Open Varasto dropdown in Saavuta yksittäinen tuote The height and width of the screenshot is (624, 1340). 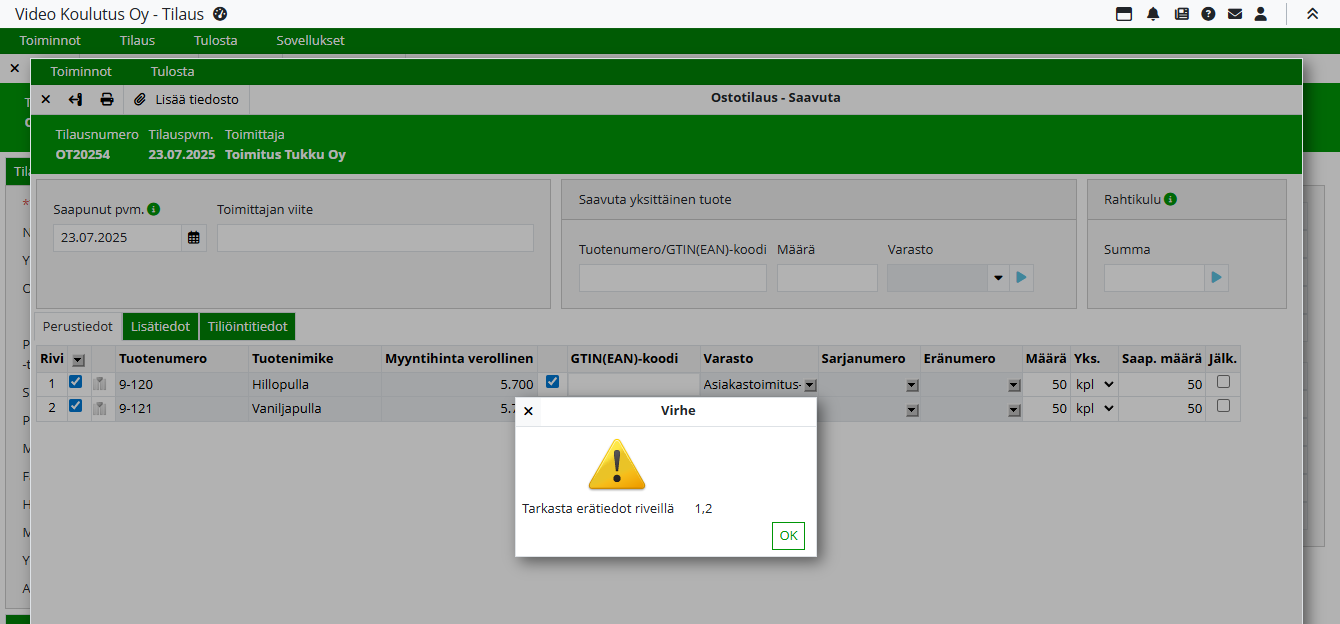click(997, 278)
